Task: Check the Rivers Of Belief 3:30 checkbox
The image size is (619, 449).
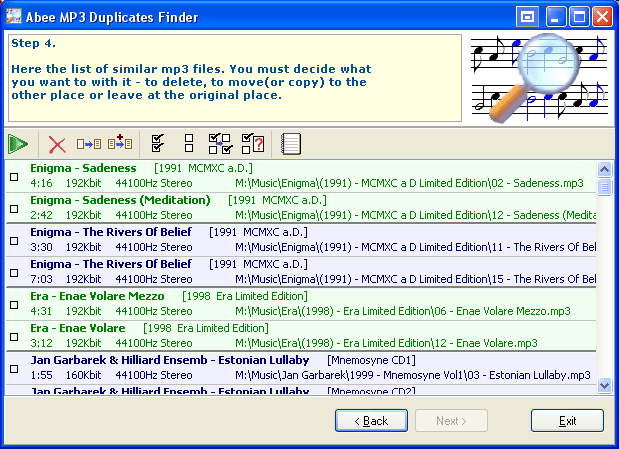Action: (x=14, y=240)
